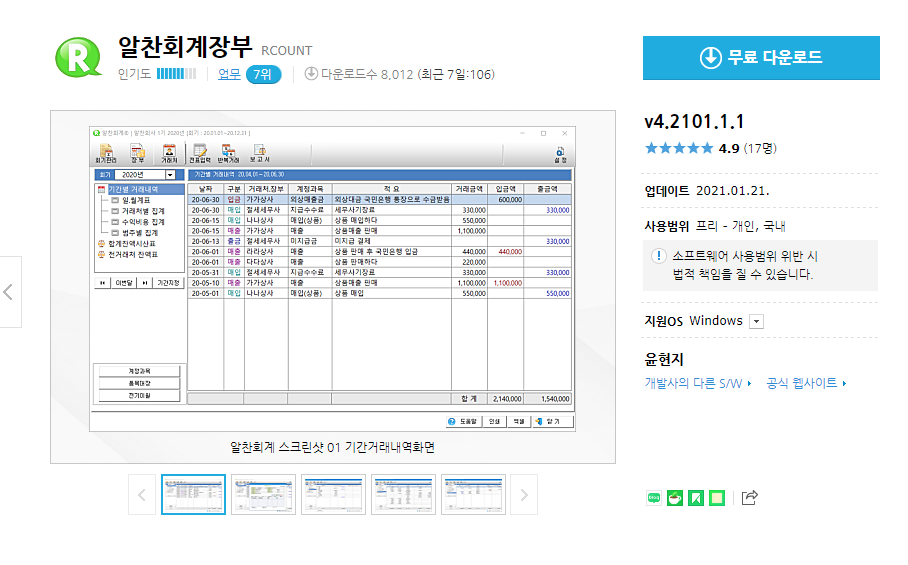Click 설정 icon in app preview
This screenshot has width=908, height=565.
tap(560, 155)
